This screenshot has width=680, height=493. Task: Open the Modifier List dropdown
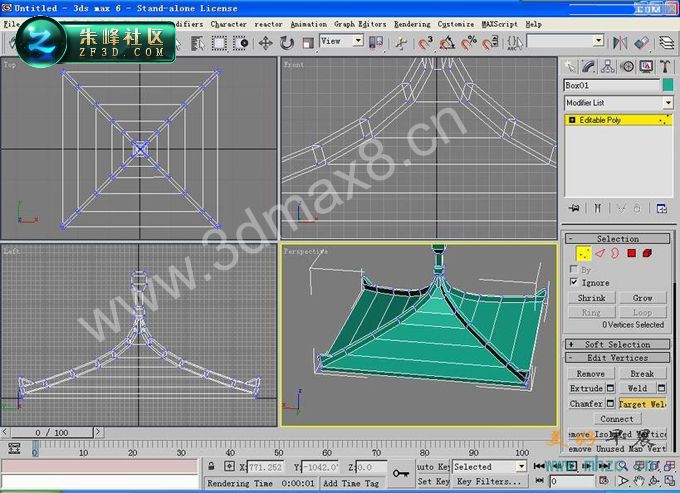coord(618,103)
